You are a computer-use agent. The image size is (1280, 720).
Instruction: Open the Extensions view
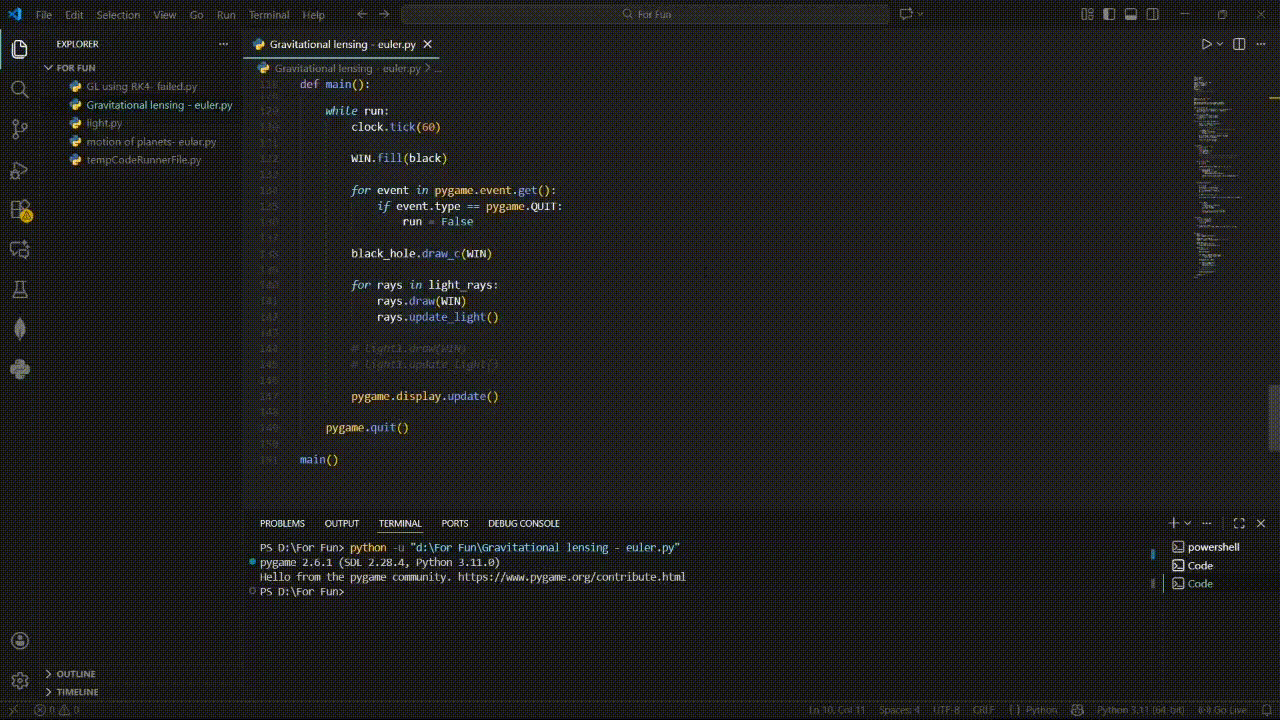pyautogui.click(x=19, y=210)
